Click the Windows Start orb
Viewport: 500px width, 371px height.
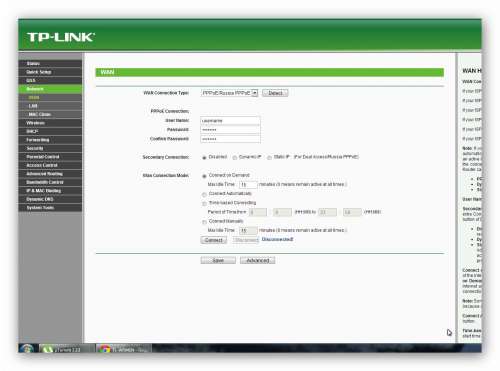tap(27, 349)
